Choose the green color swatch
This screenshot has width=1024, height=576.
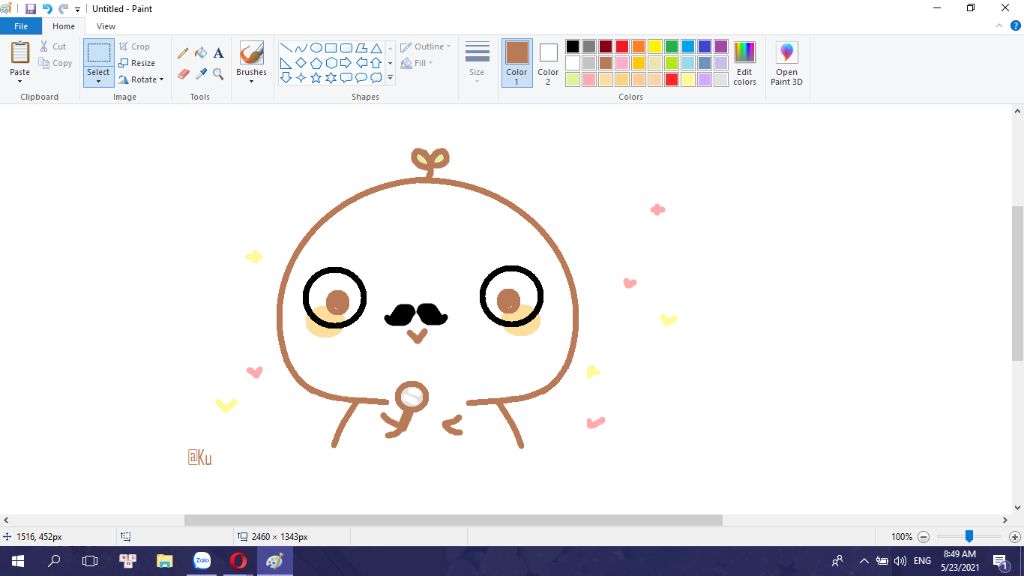pyautogui.click(x=671, y=46)
